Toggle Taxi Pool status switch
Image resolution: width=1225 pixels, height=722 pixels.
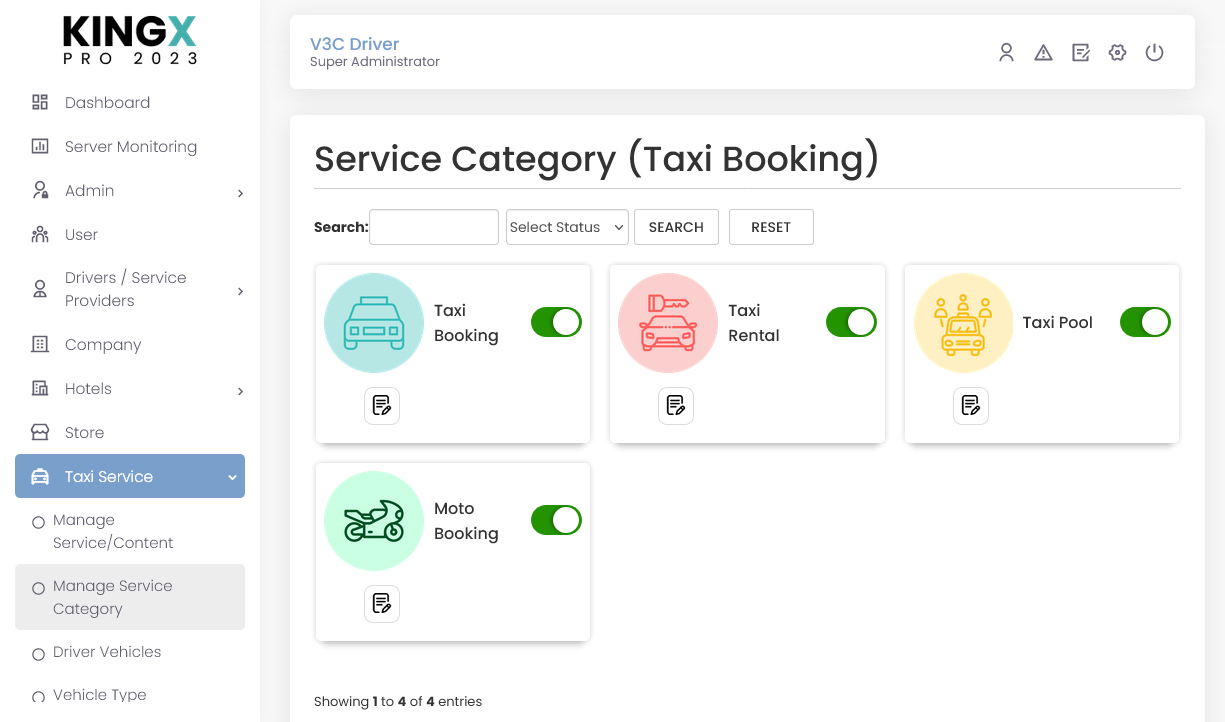click(1145, 322)
